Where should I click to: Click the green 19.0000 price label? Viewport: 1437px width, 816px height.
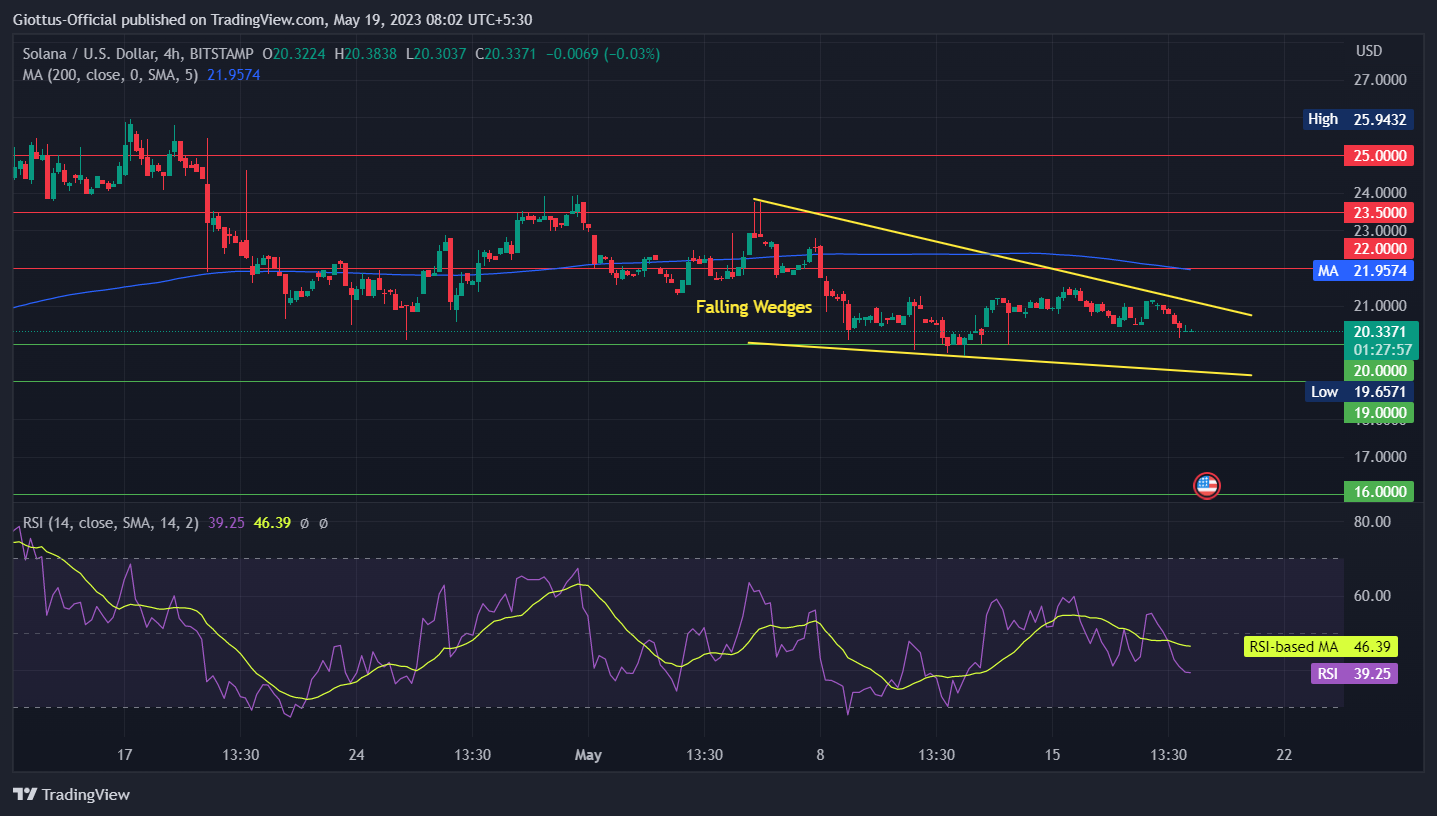(1379, 412)
